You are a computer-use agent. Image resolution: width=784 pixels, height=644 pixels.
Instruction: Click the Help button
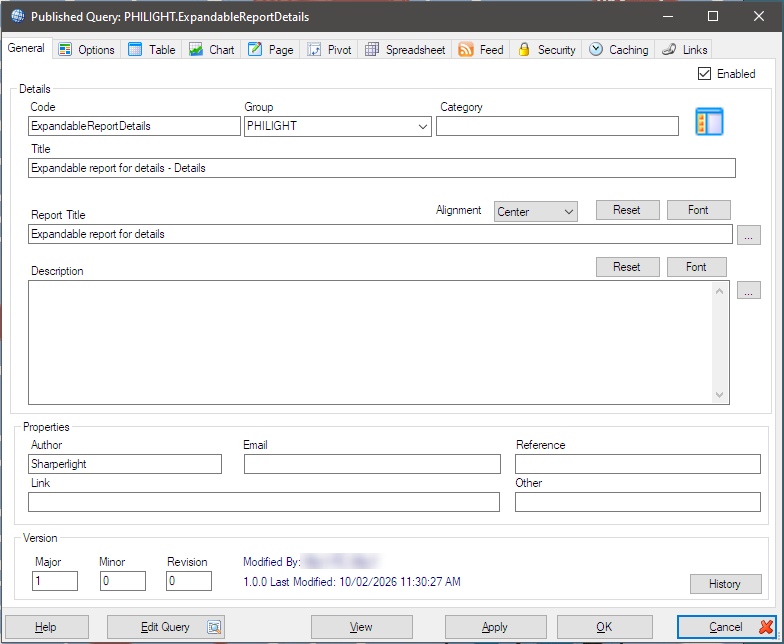pyautogui.click(x=46, y=626)
